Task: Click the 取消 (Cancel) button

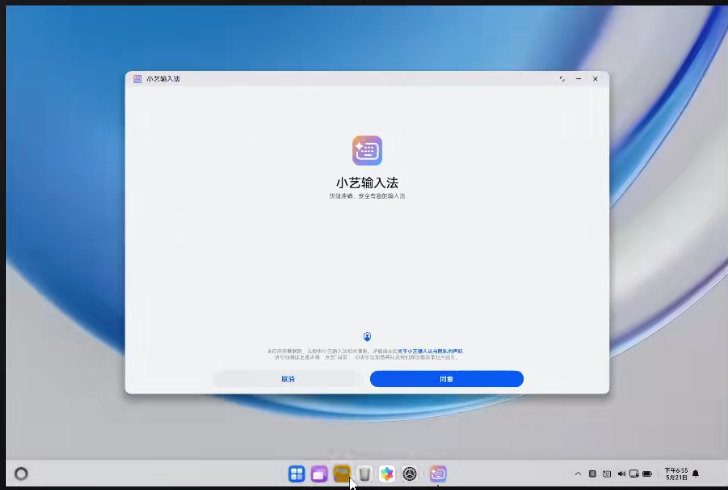Action: tap(288, 379)
